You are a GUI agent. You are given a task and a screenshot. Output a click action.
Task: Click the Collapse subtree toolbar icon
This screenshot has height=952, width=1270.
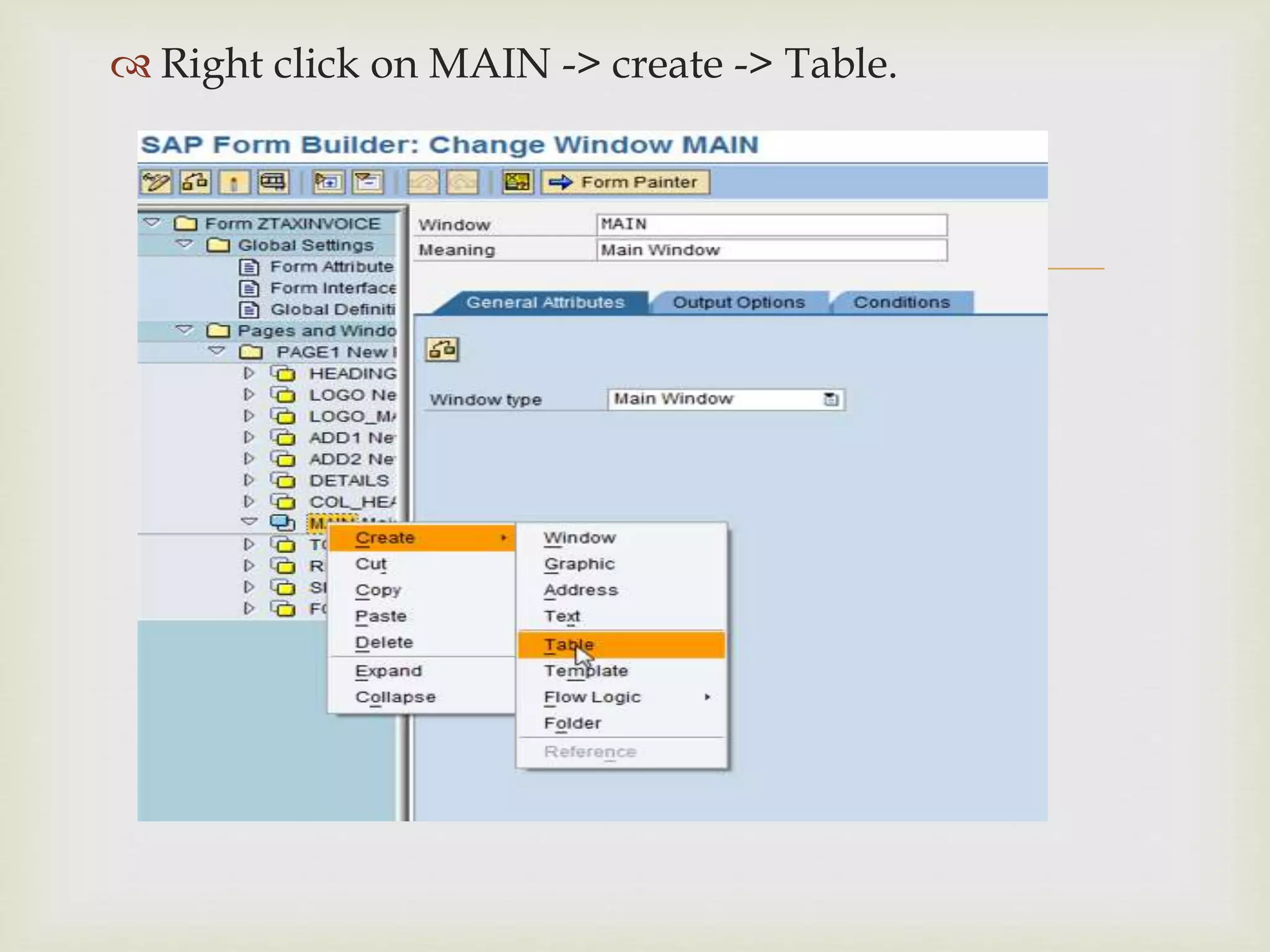click(x=368, y=182)
